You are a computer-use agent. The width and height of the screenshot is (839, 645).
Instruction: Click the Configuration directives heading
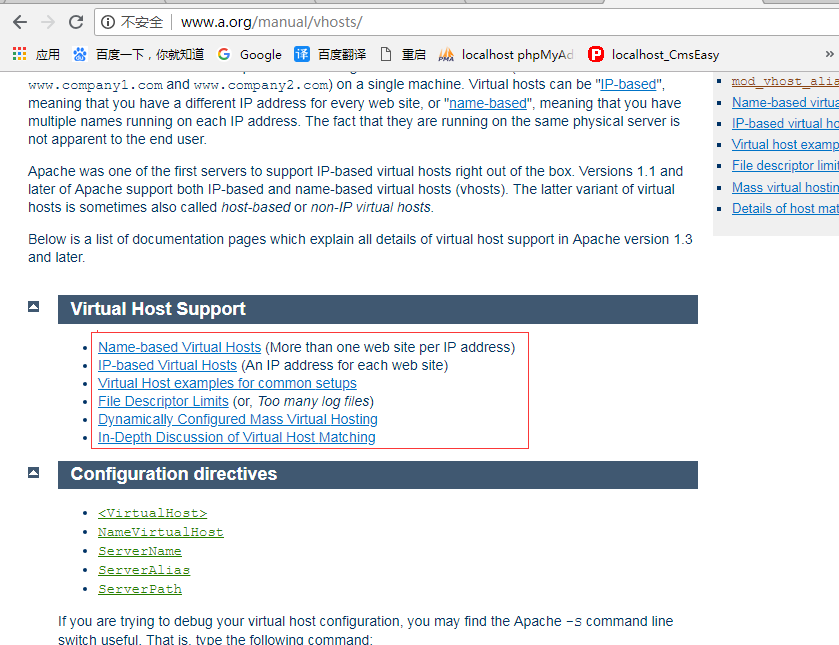[x=174, y=474]
